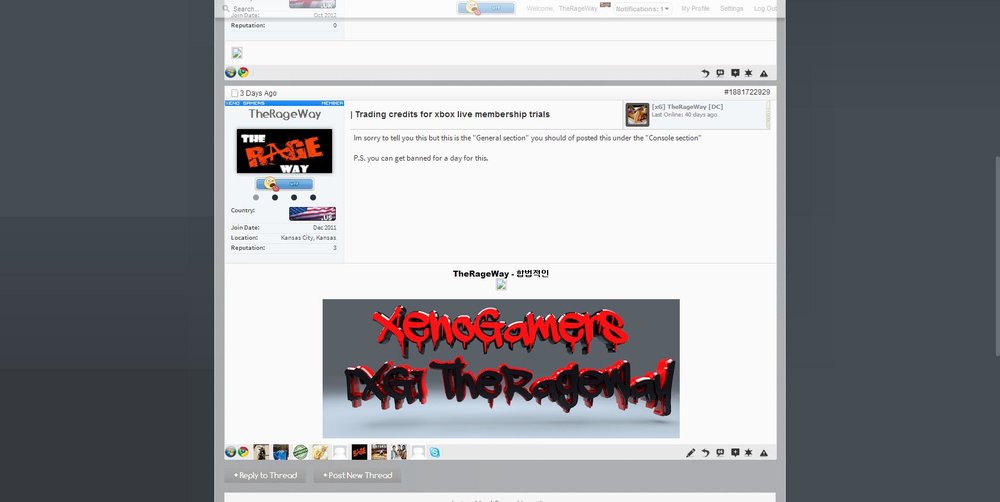
Task: Click the reply arrow icon on TheRageWay's post
Action: [x=705, y=453]
